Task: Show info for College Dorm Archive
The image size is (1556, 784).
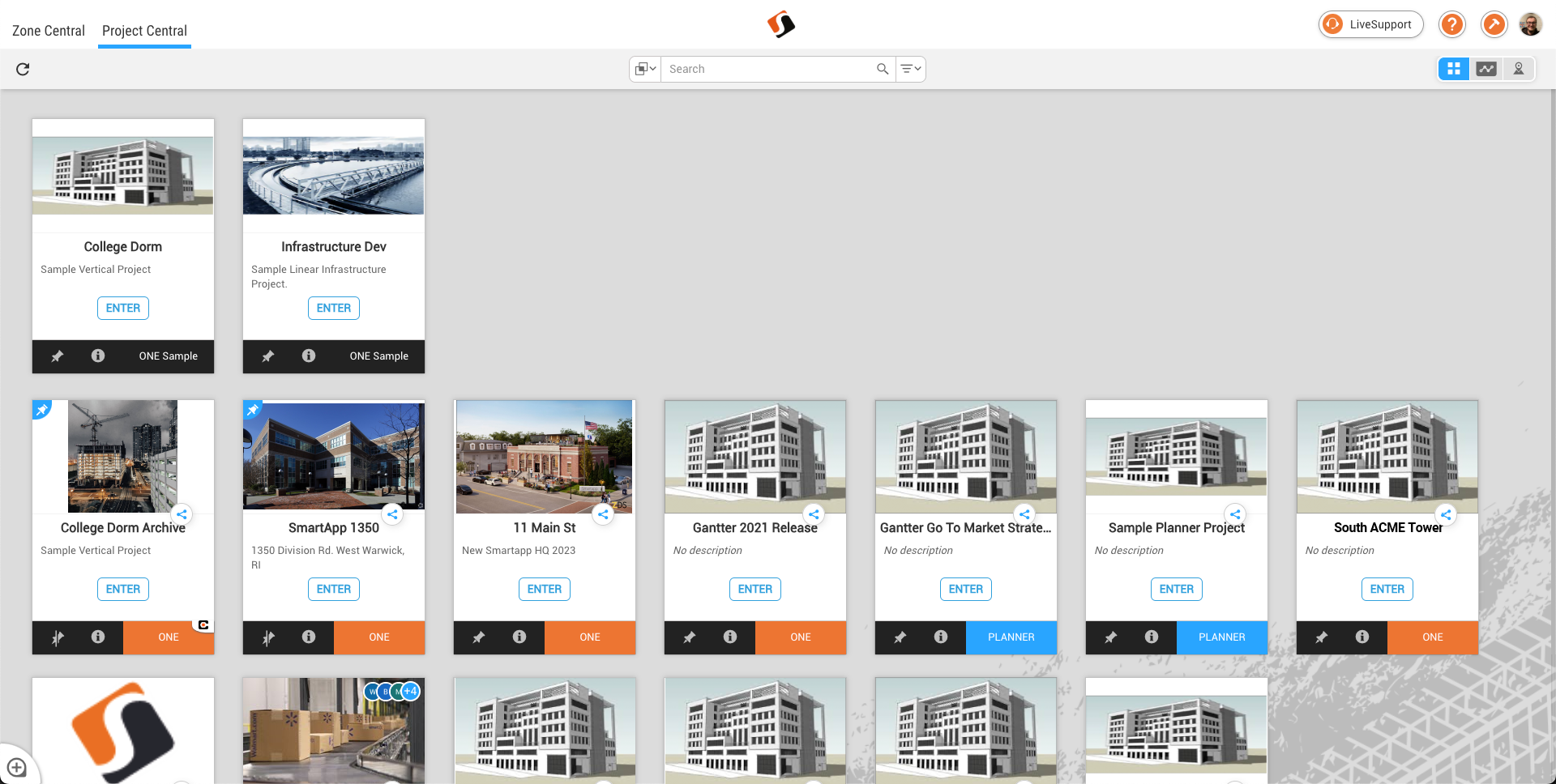Action: click(x=98, y=637)
